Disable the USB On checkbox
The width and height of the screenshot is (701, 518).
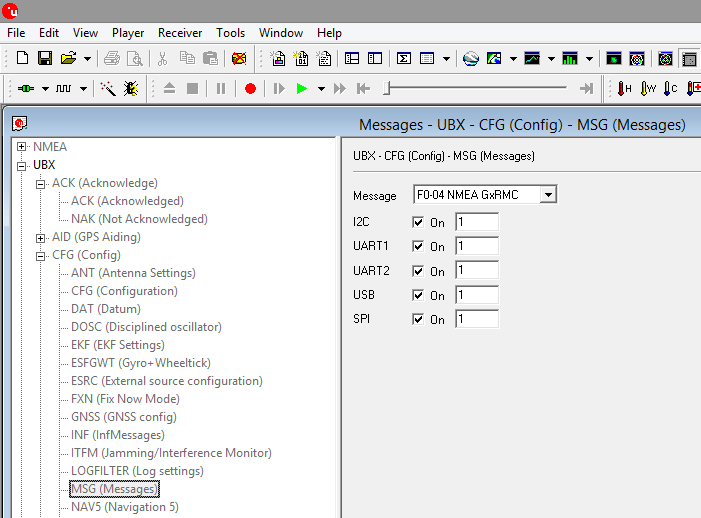click(418, 295)
